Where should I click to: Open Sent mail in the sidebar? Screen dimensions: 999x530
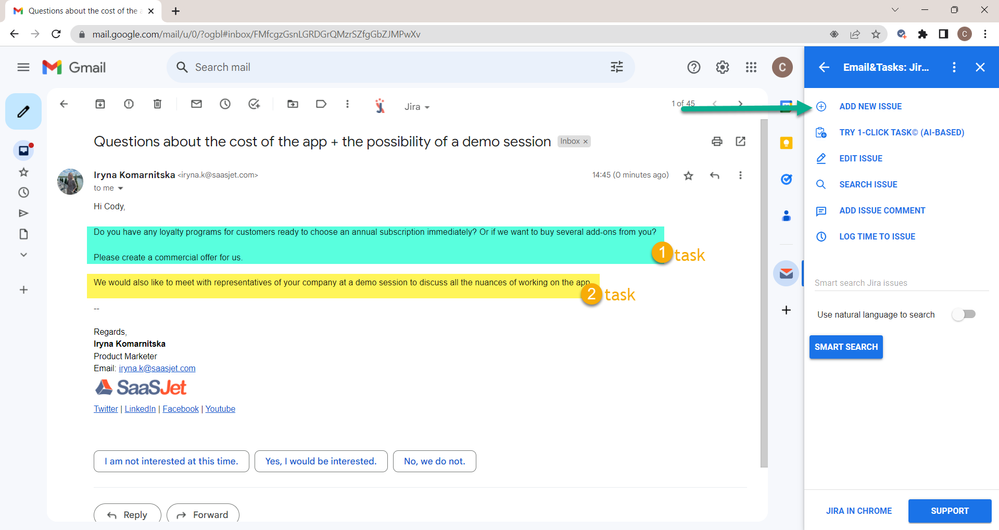click(x=24, y=213)
